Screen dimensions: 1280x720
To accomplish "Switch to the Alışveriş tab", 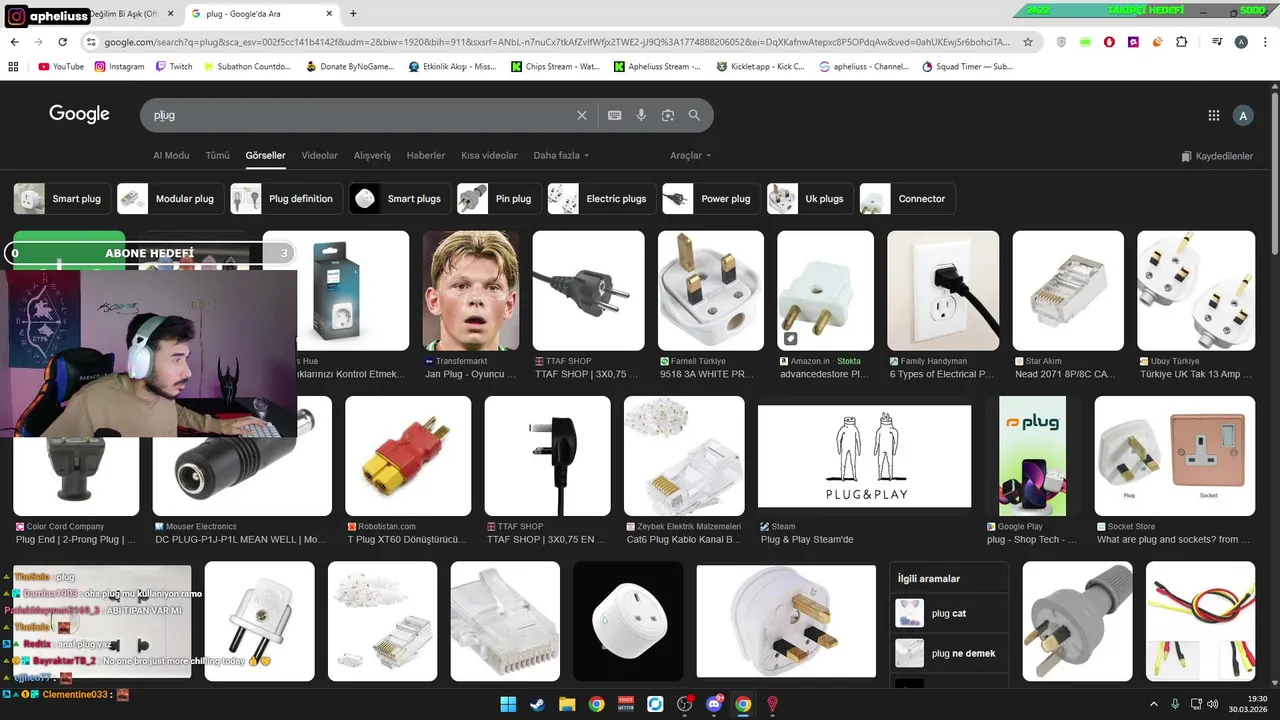I will coord(372,155).
